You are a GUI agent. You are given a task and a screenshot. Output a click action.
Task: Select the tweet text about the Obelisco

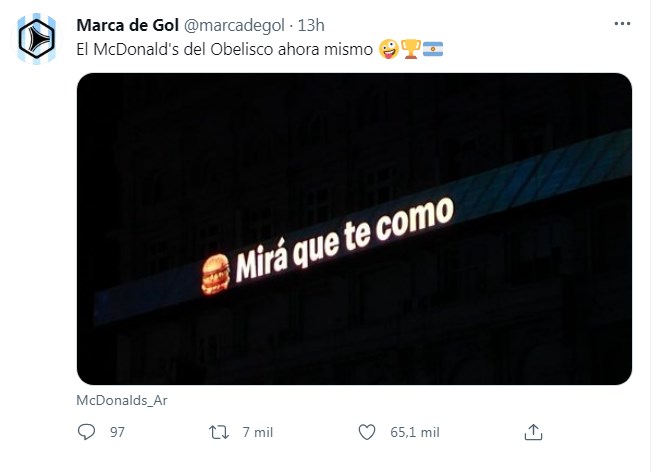click(225, 49)
